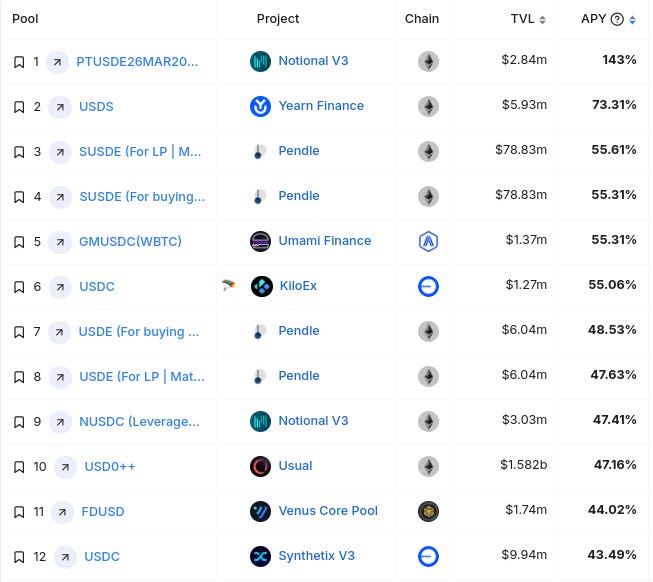Bookmark the NUSDC Leverage pool in row 9
The width and height of the screenshot is (653, 582).
point(19,422)
